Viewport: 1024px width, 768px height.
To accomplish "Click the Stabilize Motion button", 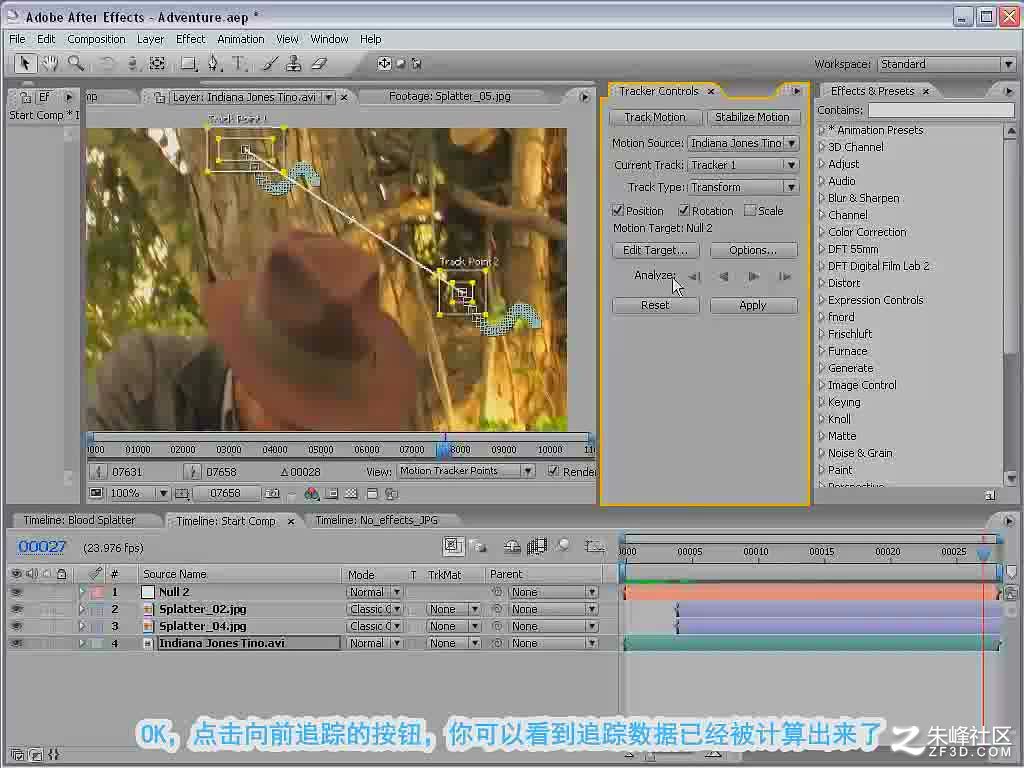I will click(752, 118).
